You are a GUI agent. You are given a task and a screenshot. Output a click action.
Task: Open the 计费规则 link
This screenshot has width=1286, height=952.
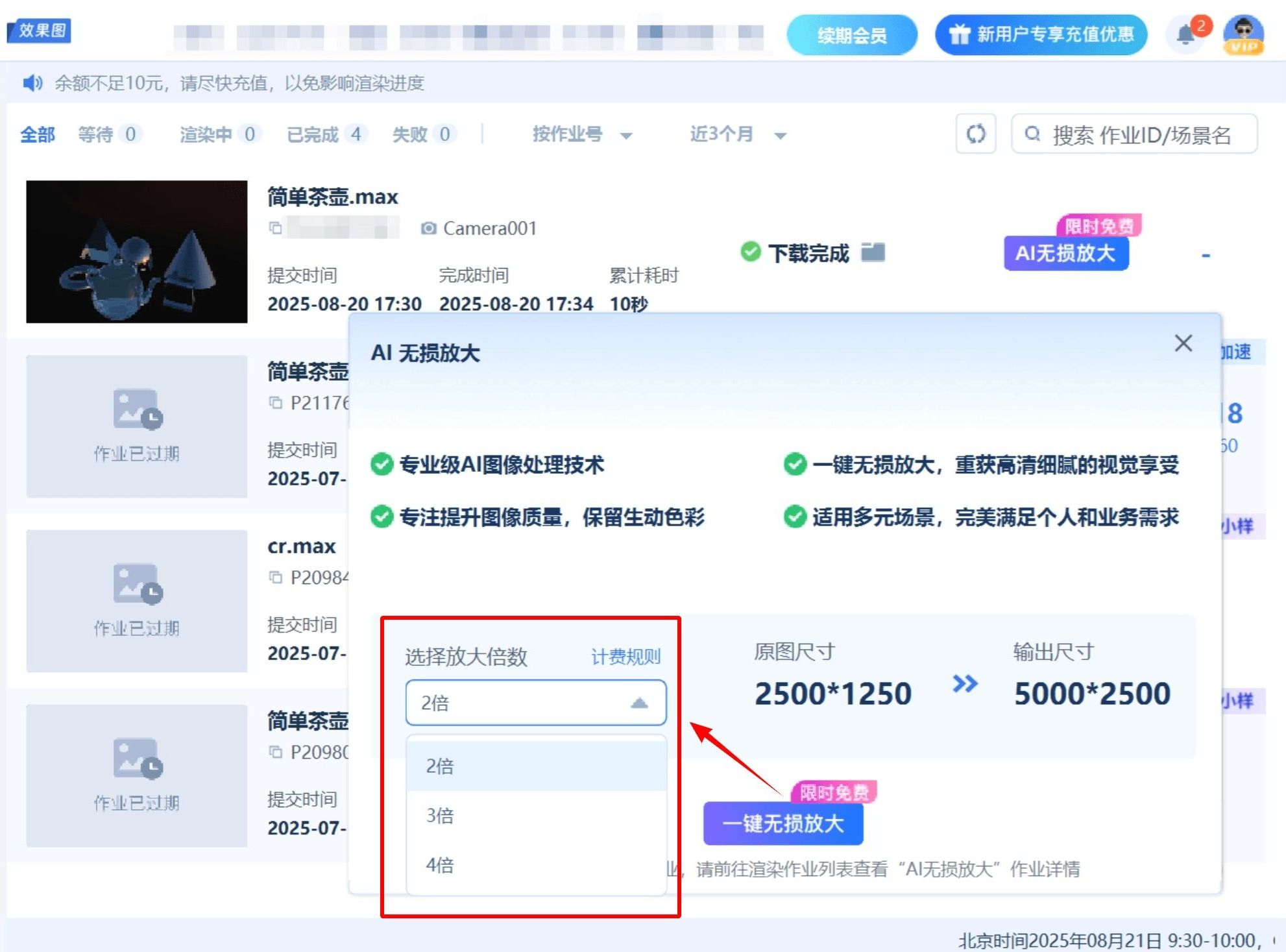[625, 657]
